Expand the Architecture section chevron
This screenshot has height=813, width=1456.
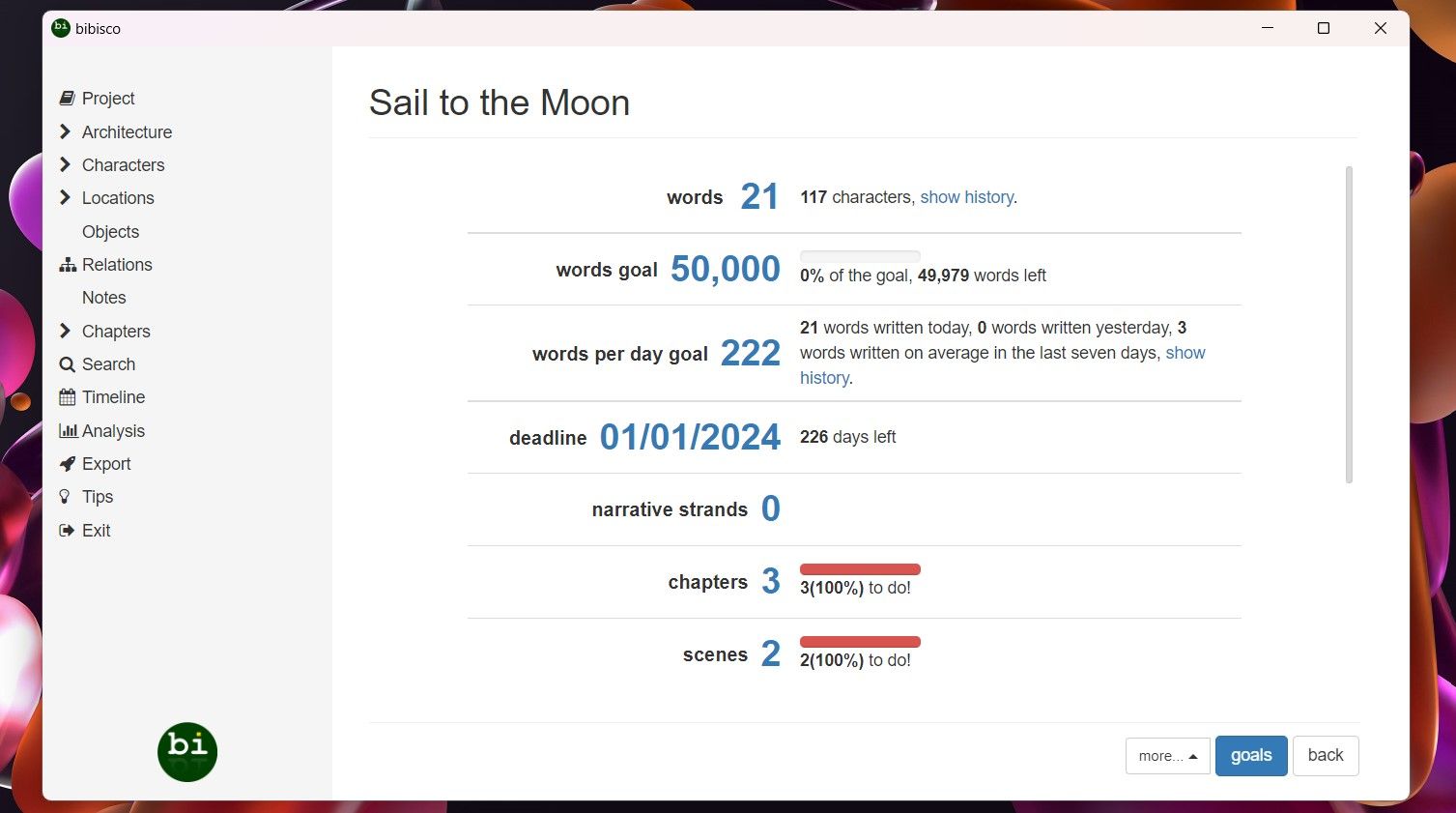coord(65,131)
